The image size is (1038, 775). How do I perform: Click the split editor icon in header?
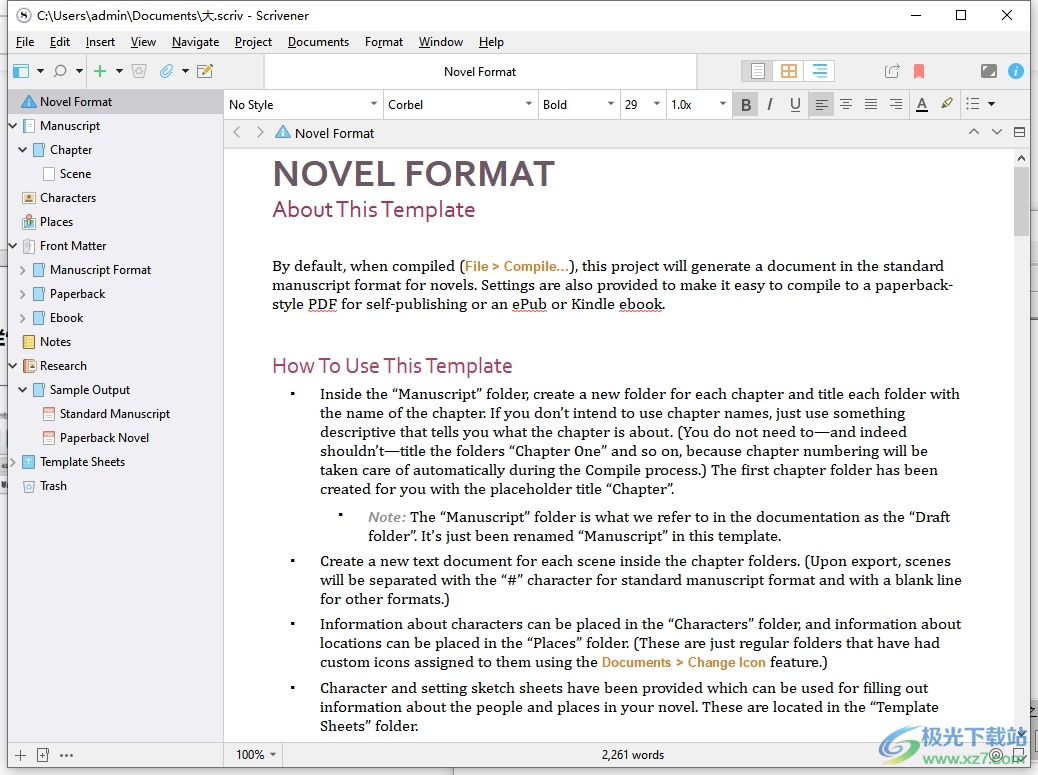pyautogui.click(x=1019, y=132)
